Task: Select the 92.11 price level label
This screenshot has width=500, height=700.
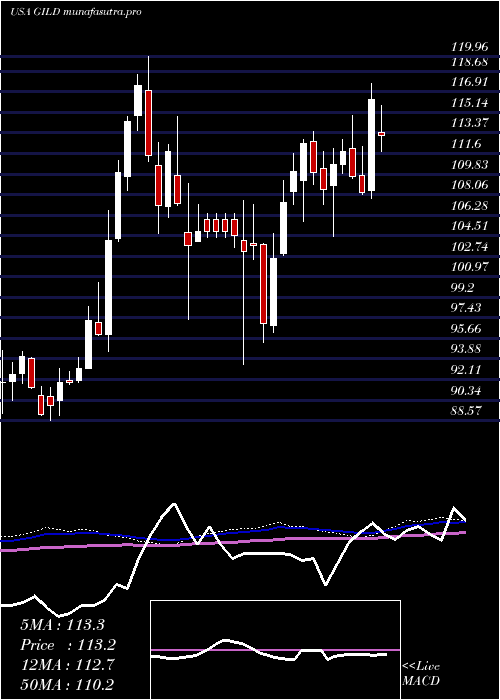Action: (x=466, y=370)
